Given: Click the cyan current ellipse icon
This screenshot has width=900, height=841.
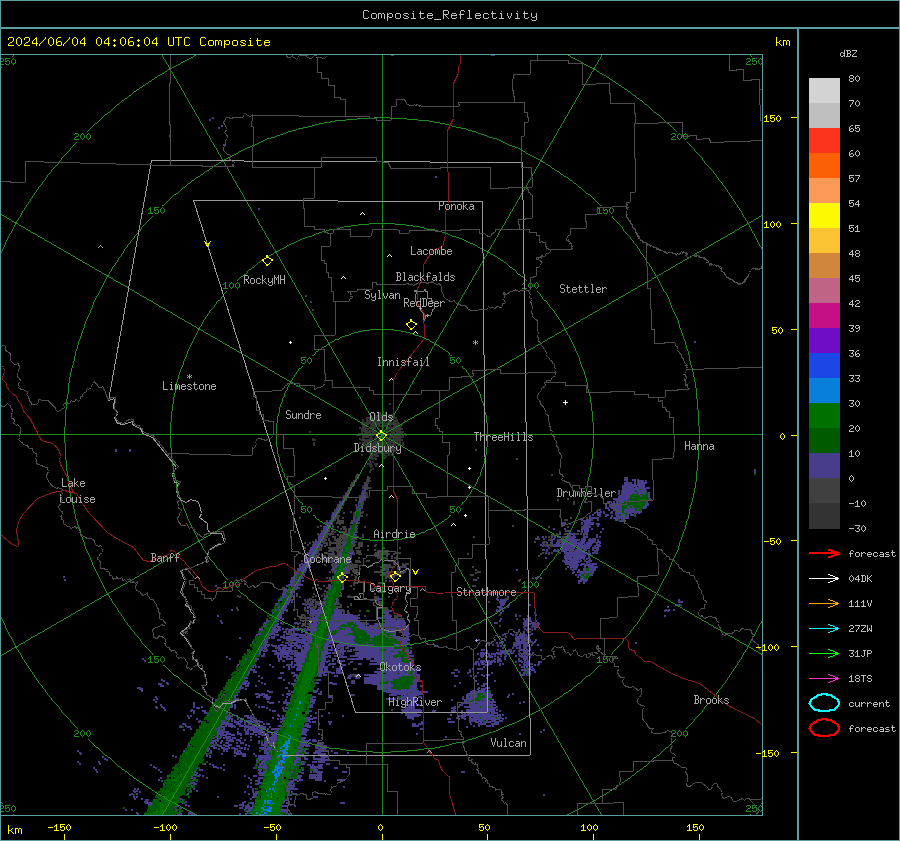Looking at the screenshot, I should 824,703.
